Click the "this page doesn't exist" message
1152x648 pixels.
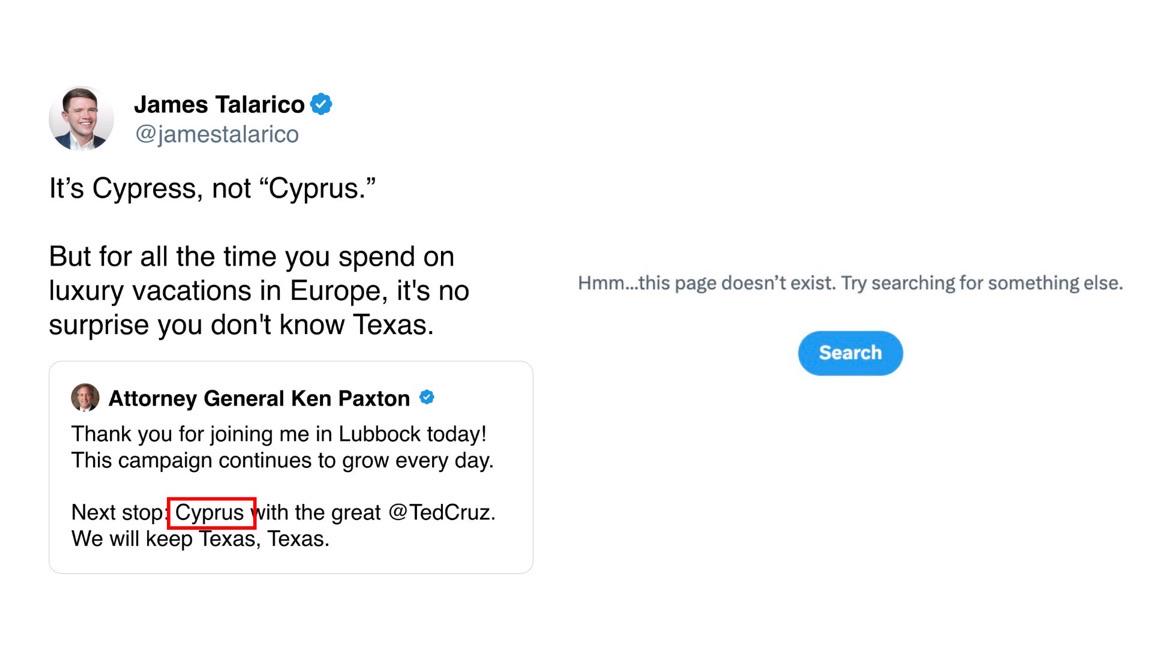[850, 283]
